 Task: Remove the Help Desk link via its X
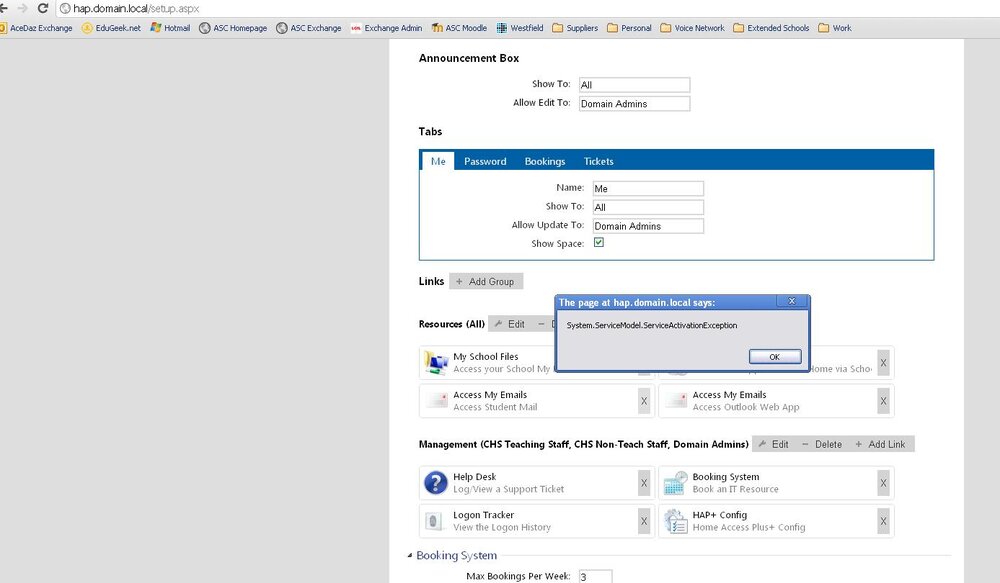tap(643, 483)
